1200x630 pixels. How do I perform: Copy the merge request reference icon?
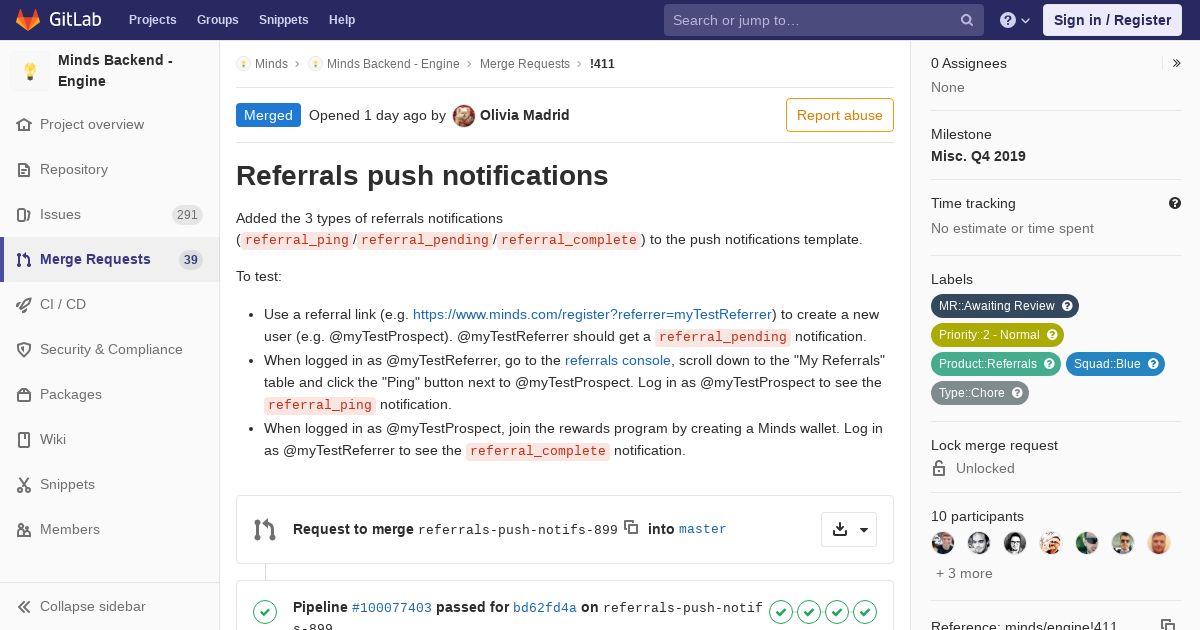pyautogui.click(x=1167, y=625)
